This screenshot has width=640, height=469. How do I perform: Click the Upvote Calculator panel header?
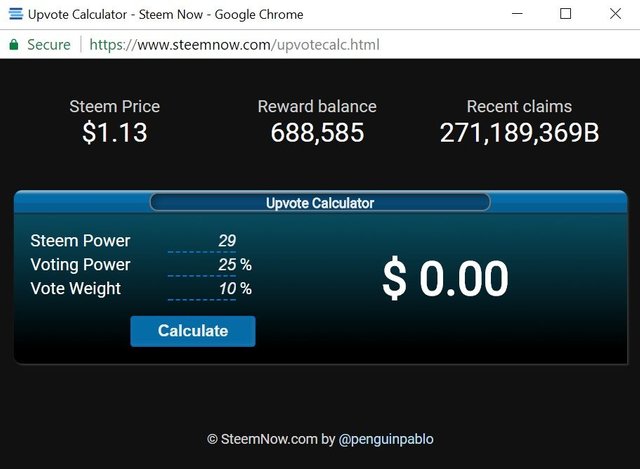(x=320, y=203)
